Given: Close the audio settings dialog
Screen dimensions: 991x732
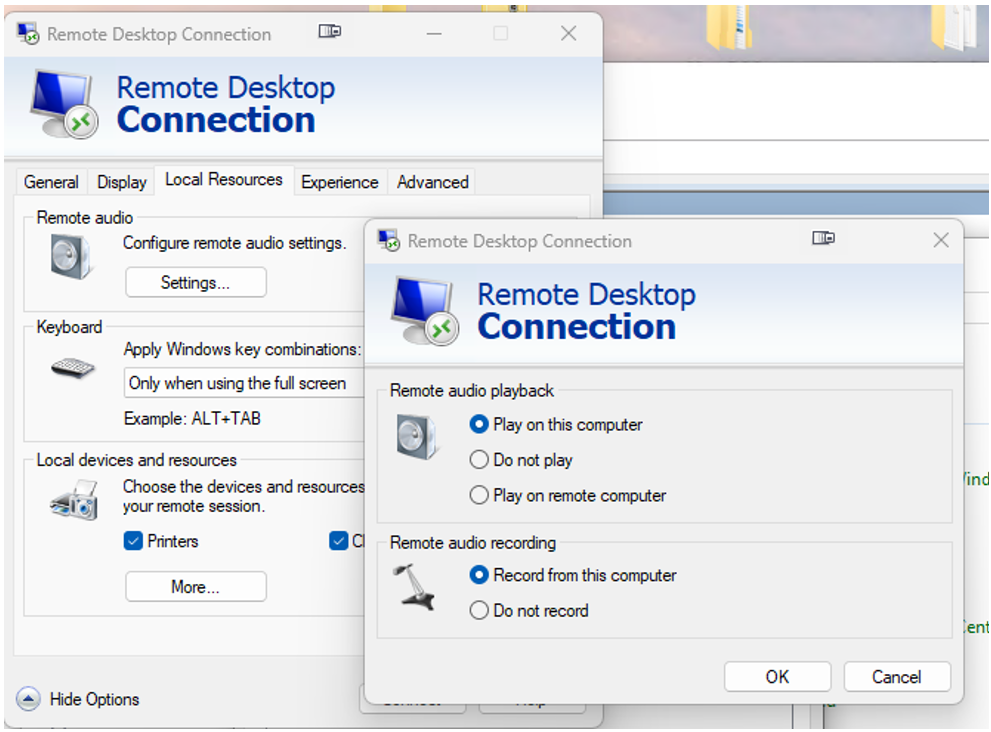Looking at the screenshot, I should [x=941, y=240].
